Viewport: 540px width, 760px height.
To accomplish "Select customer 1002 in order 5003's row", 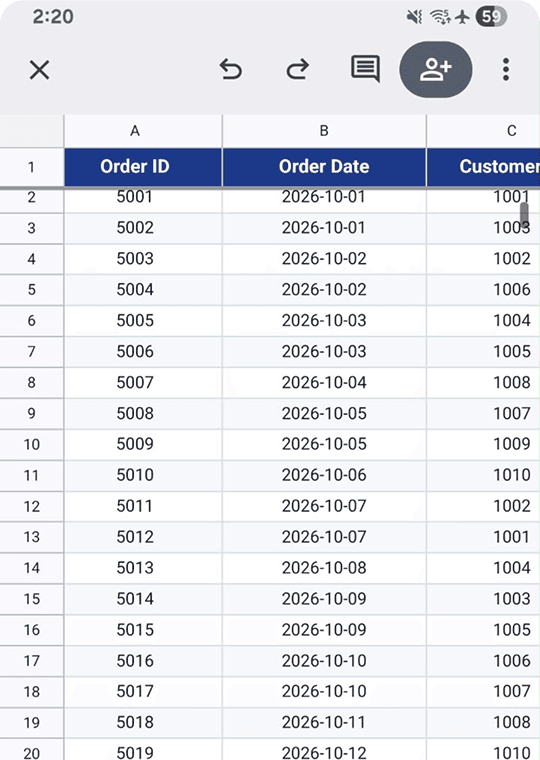I will tap(483, 259).
